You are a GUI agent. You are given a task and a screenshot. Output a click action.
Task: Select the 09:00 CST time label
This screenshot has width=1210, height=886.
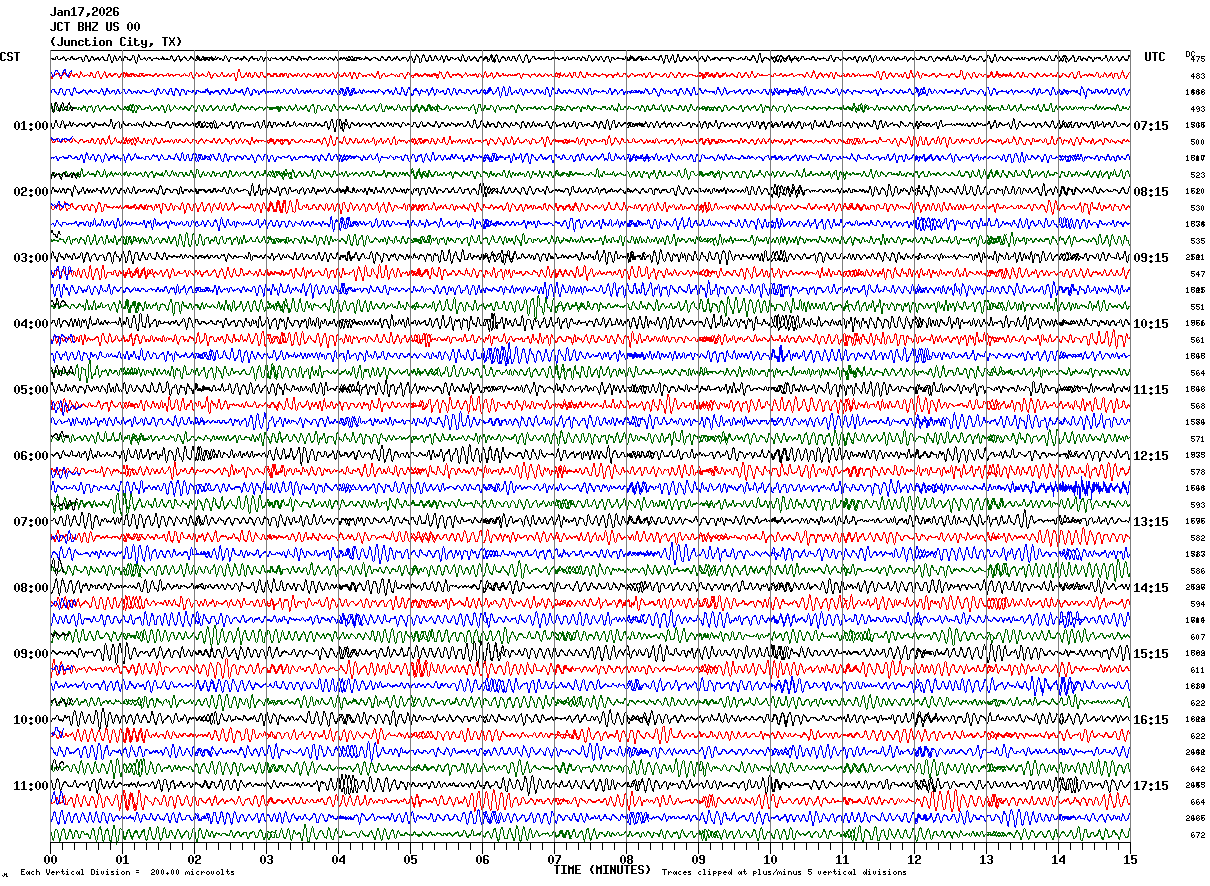click(x=30, y=654)
